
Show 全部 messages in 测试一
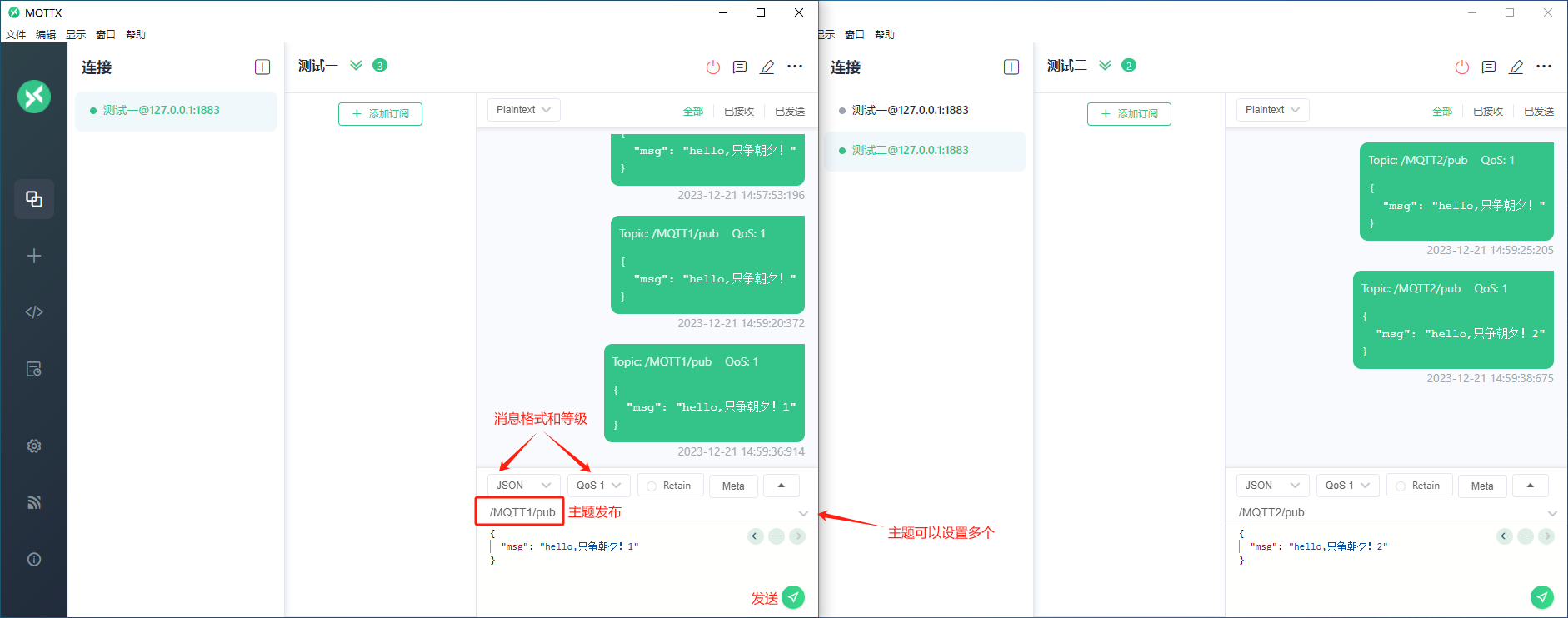(x=693, y=111)
